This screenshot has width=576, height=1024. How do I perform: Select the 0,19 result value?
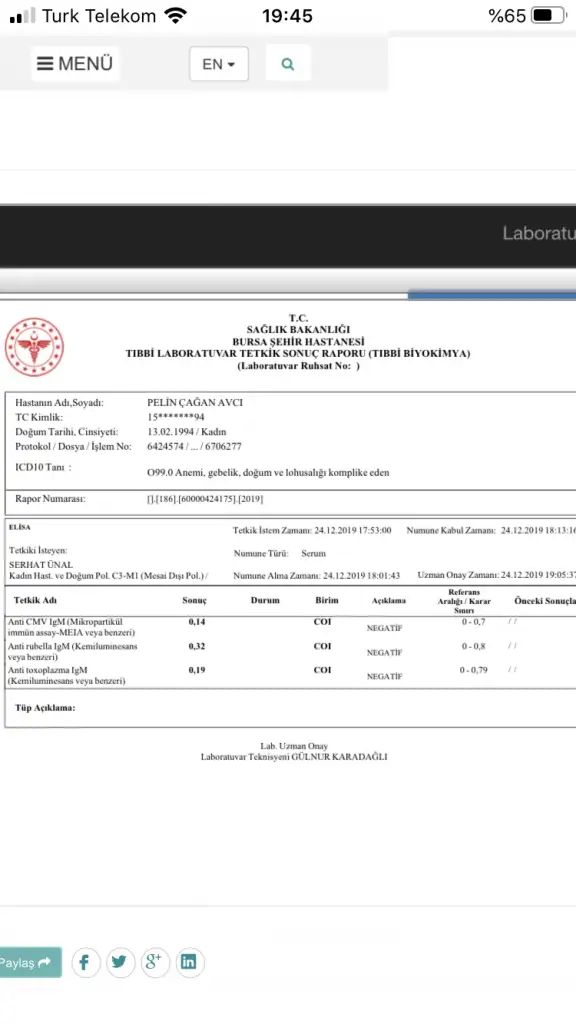tap(197, 670)
